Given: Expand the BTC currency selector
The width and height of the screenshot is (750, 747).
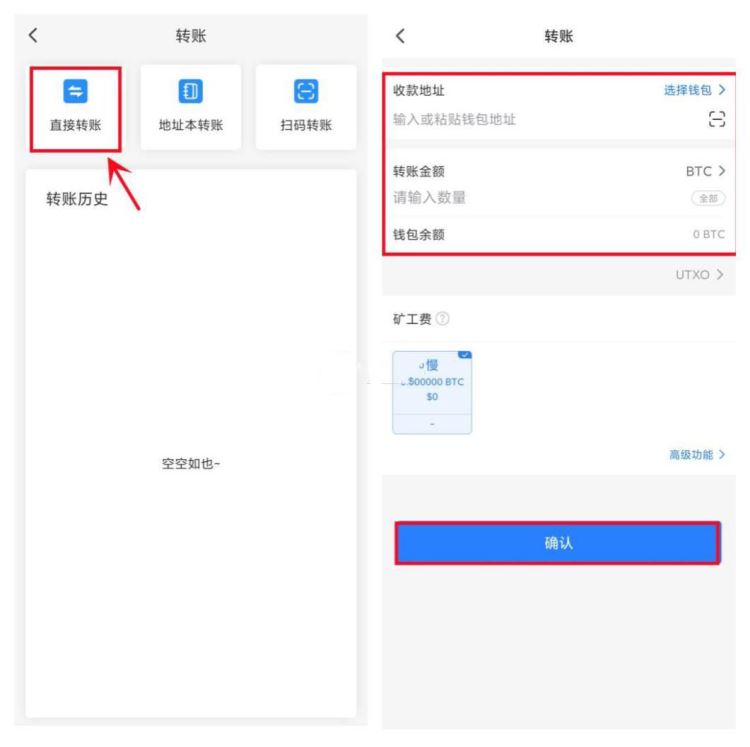Looking at the screenshot, I should (706, 171).
